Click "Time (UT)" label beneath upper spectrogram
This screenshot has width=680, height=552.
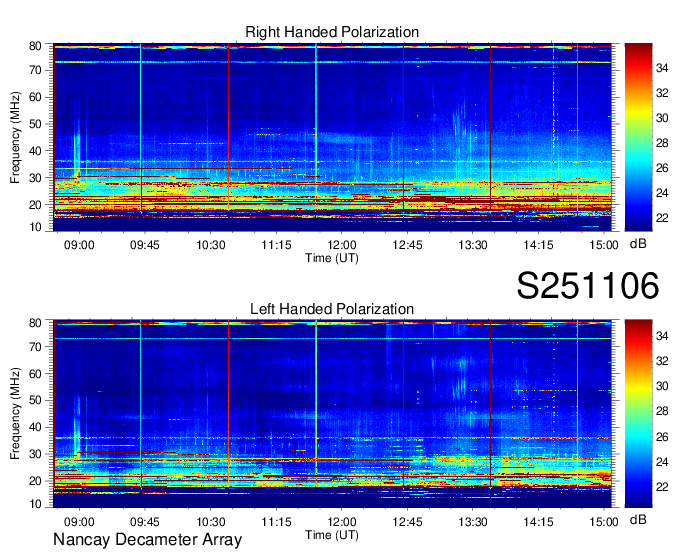[332, 258]
